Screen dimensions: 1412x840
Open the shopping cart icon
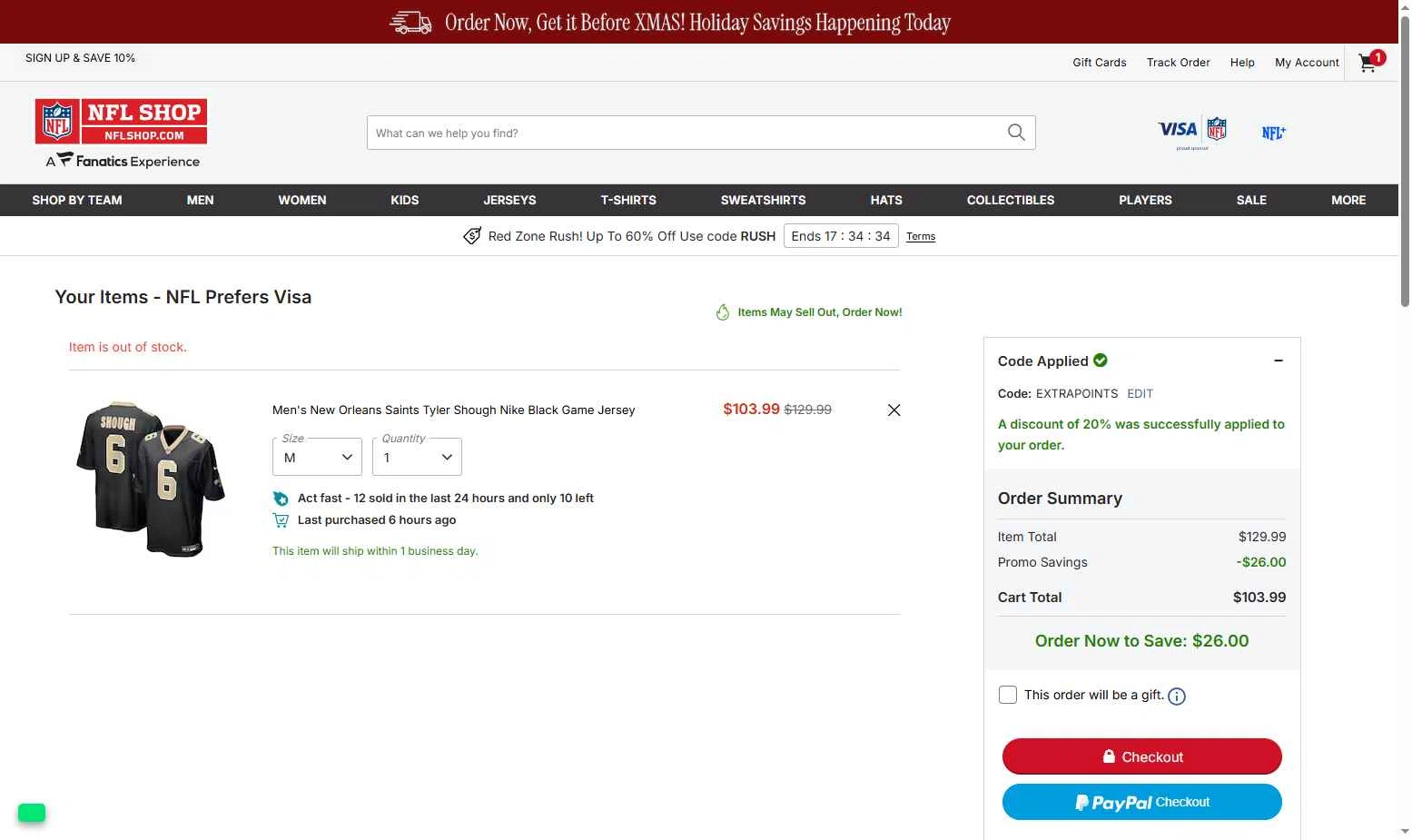point(1368,63)
